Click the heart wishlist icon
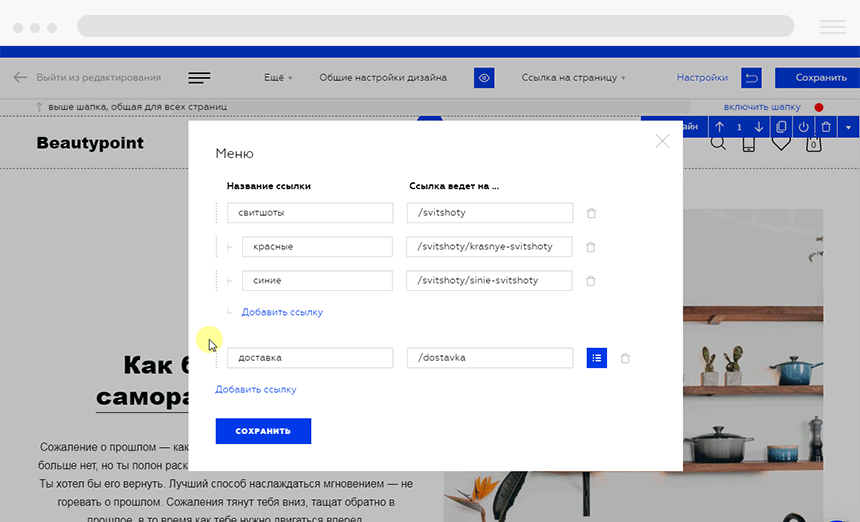Image resolution: width=860 pixels, height=522 pixels. coord(781,144)
